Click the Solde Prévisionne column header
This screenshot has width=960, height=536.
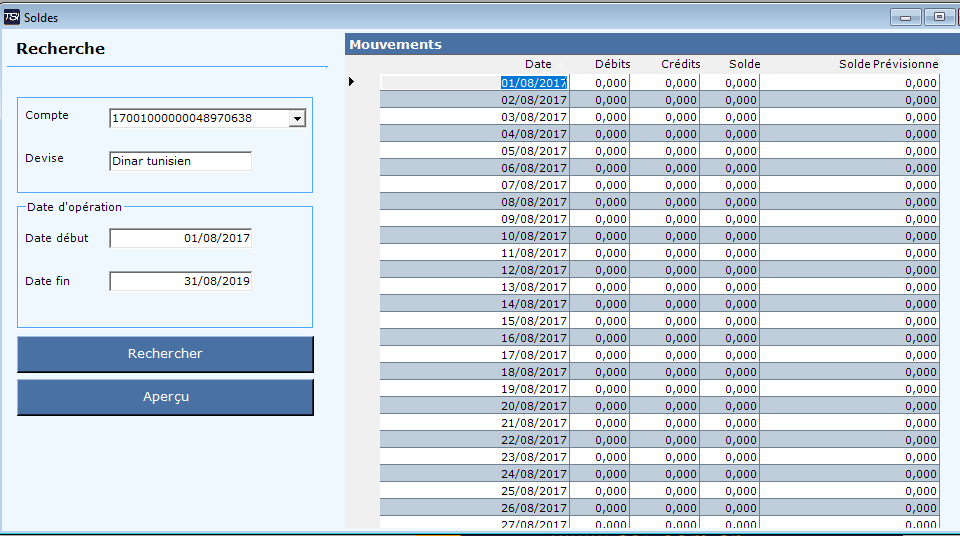click(888, 64)
